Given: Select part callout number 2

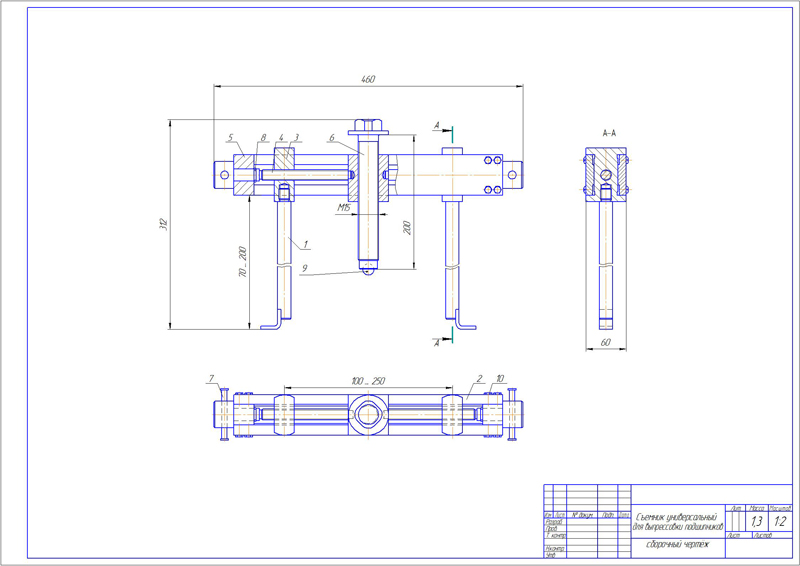Looking at the screenshot, I should pyautogui.click(x=479, y=378).
